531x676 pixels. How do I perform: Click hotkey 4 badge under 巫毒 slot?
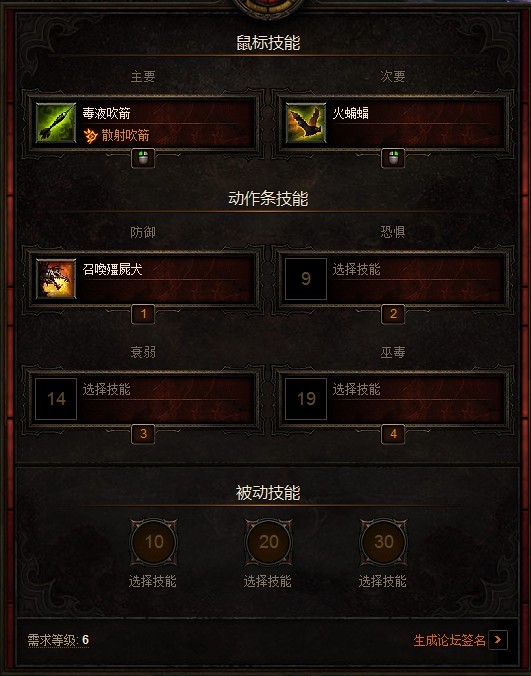pos(393,434)
